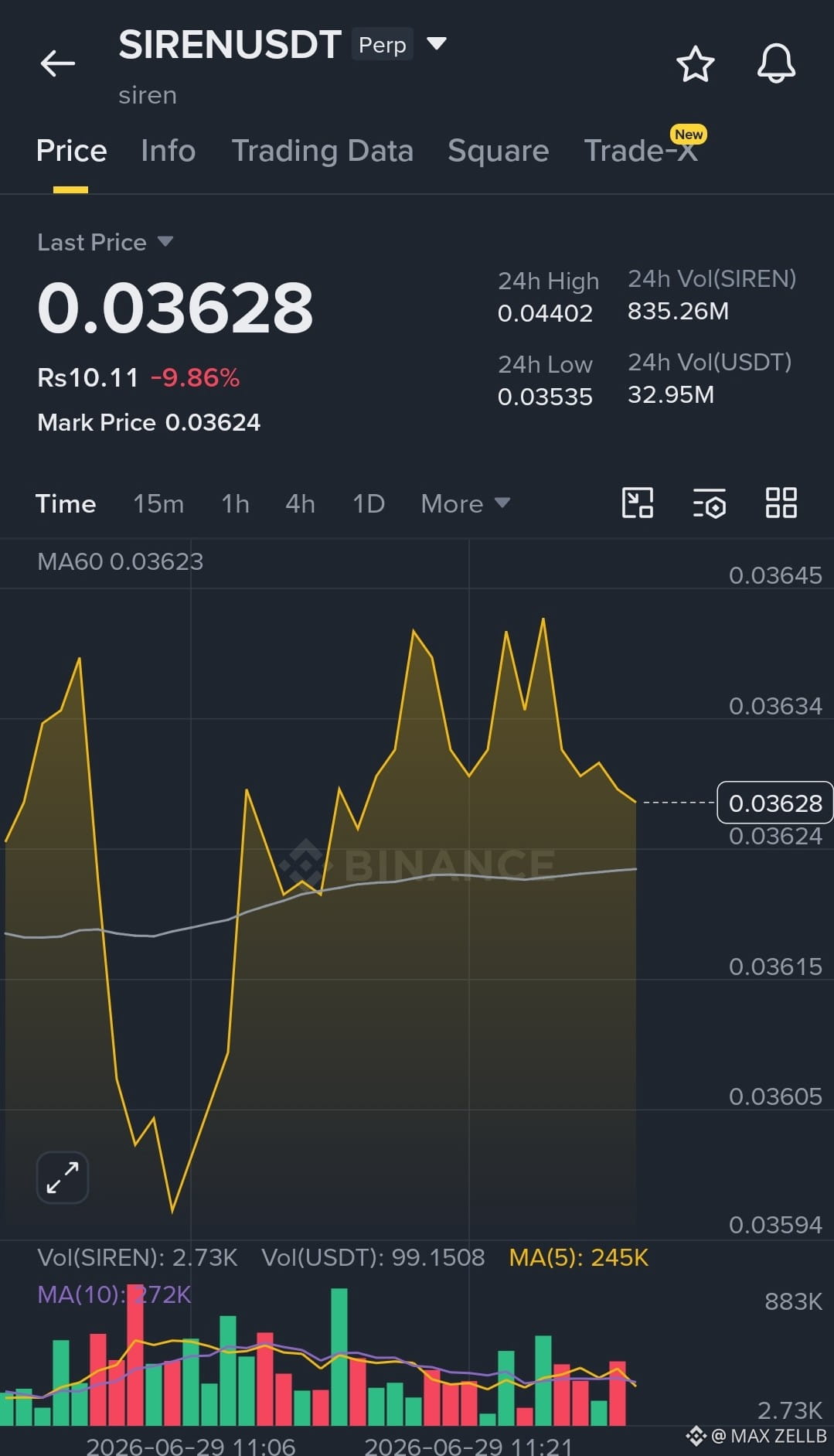
Task: Tap the Mark Price 0.03624 text
Action: (x=148, y=422)
